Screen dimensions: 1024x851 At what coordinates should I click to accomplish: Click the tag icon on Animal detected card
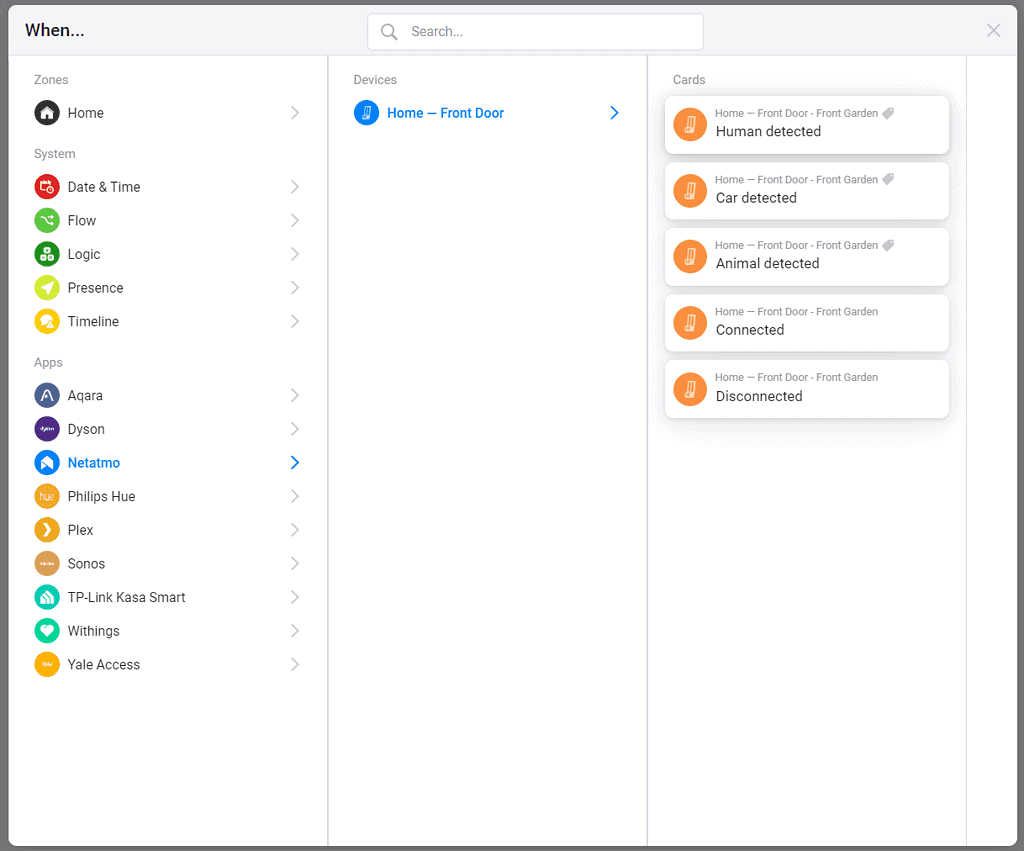tap(888, 246)
